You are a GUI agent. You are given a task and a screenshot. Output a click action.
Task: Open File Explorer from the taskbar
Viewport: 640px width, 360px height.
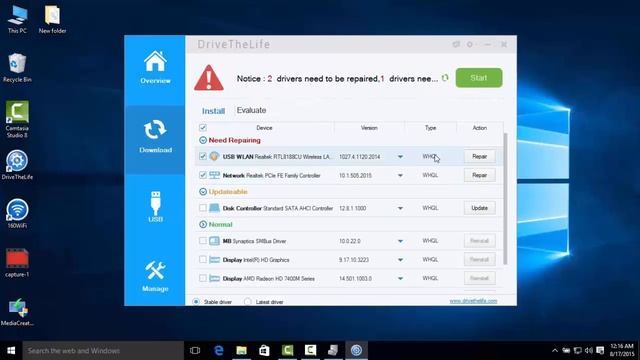pyautogui.click(x=242, y=350)
